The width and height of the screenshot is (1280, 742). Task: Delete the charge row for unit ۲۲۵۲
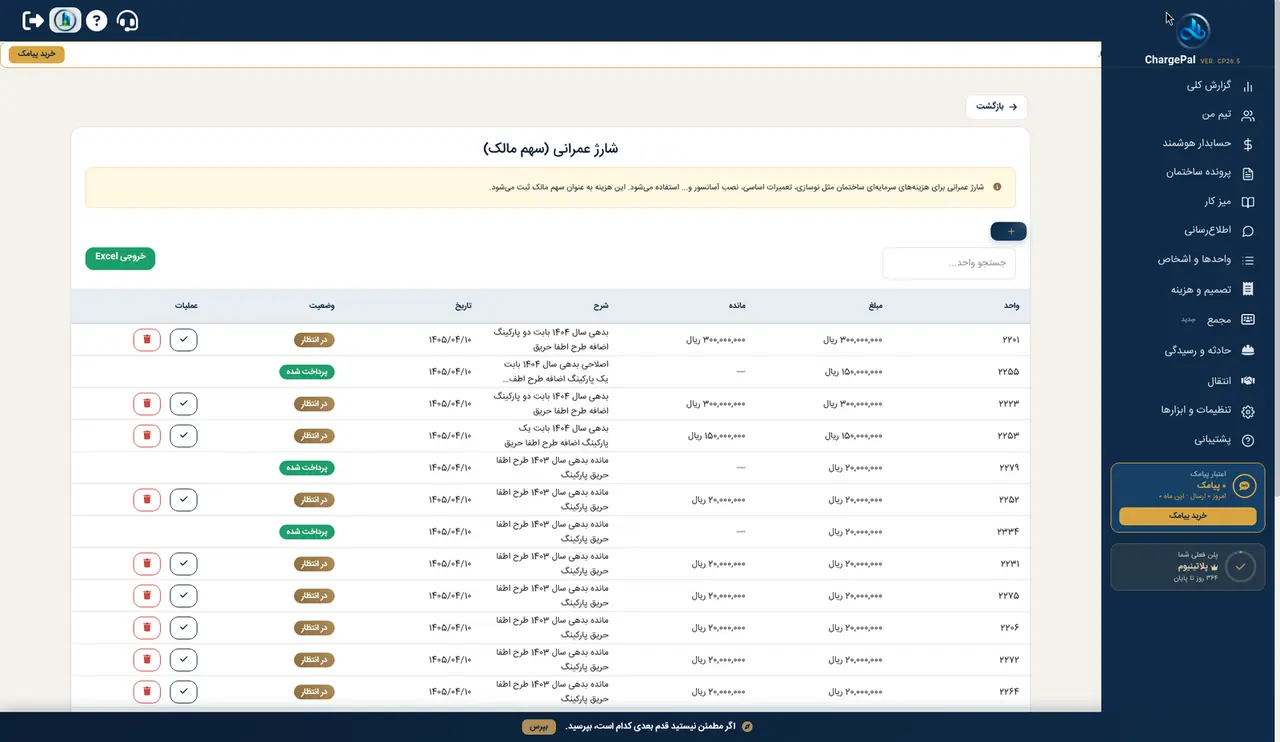[147, 499]
